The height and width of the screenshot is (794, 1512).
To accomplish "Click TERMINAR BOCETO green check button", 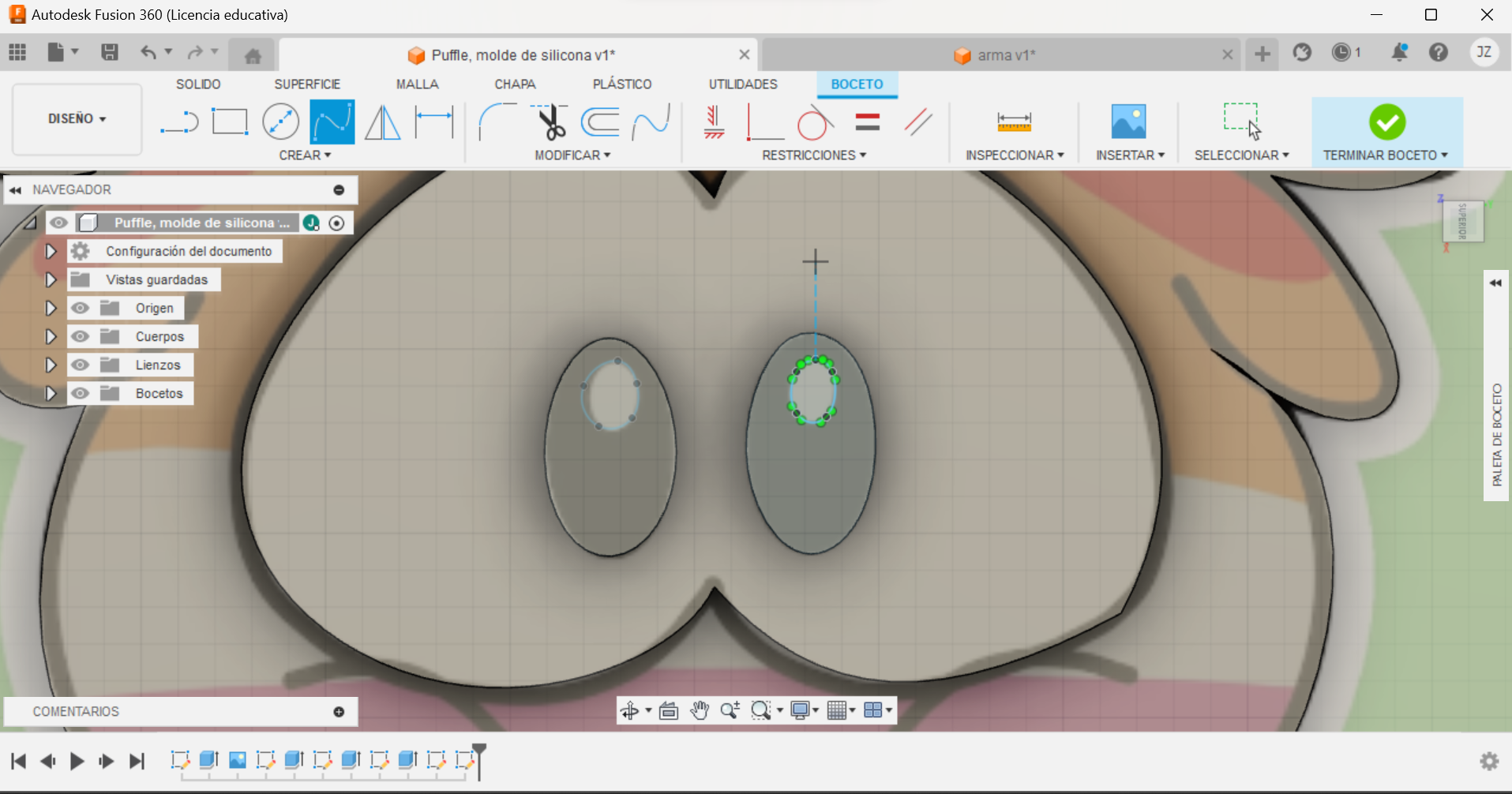I will 1387,122.
